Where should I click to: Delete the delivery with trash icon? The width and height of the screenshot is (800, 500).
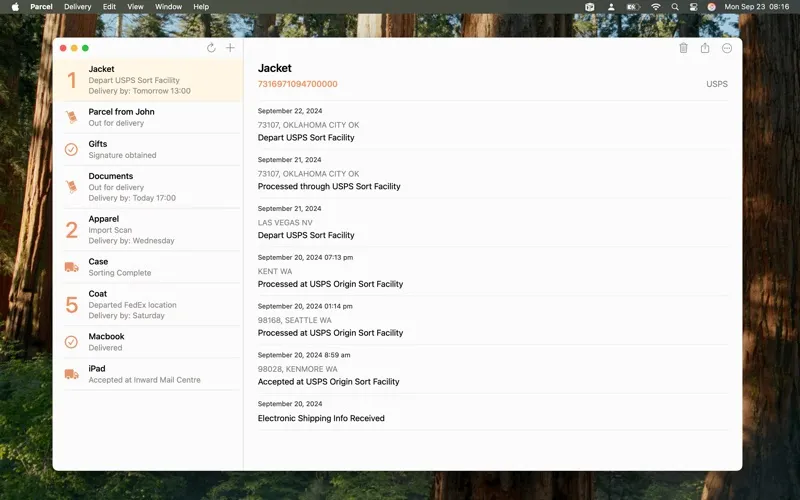pos(683,48)
